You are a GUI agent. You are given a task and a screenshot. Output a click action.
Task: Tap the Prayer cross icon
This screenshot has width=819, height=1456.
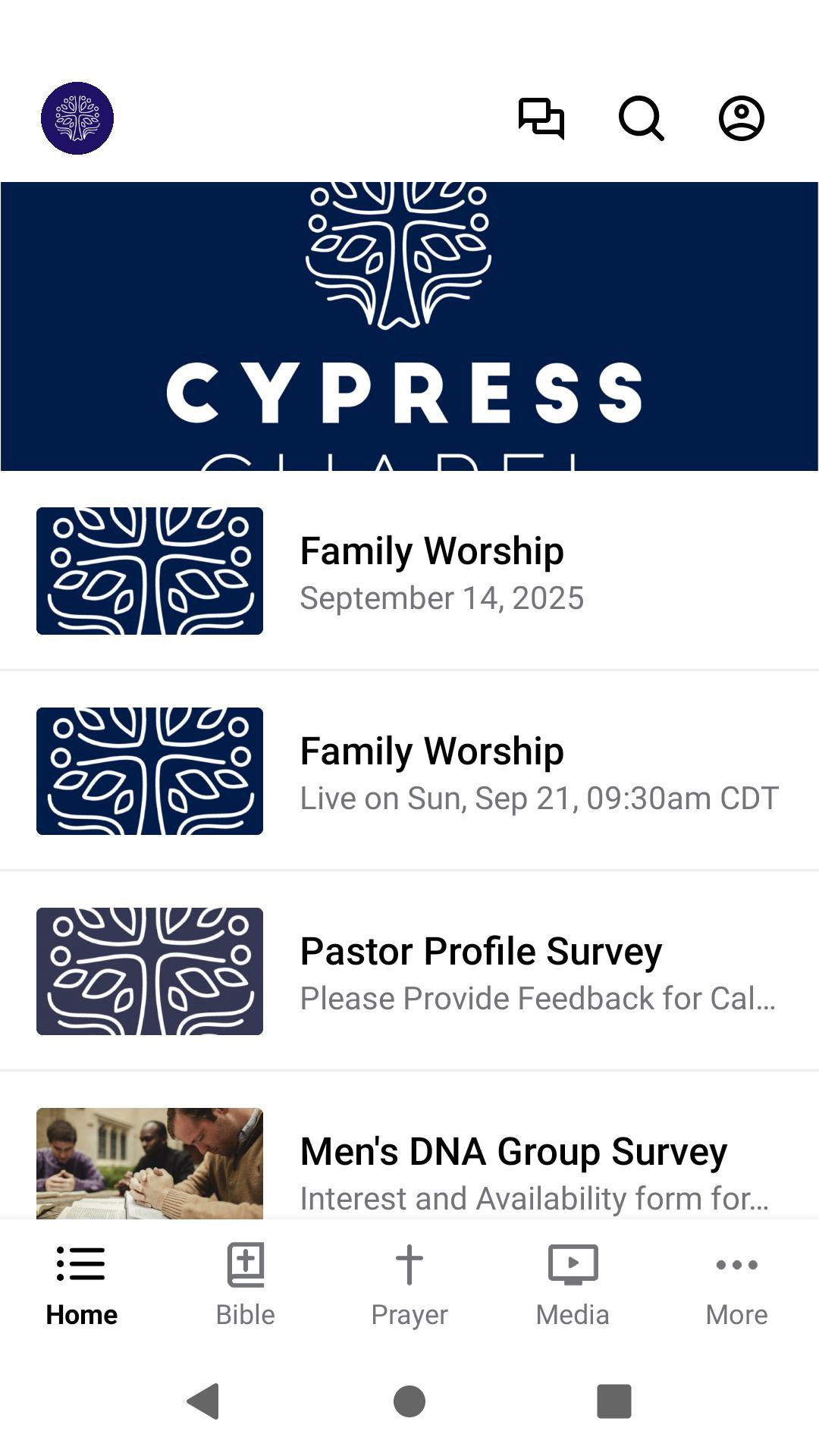click(x=409, y=1264)
